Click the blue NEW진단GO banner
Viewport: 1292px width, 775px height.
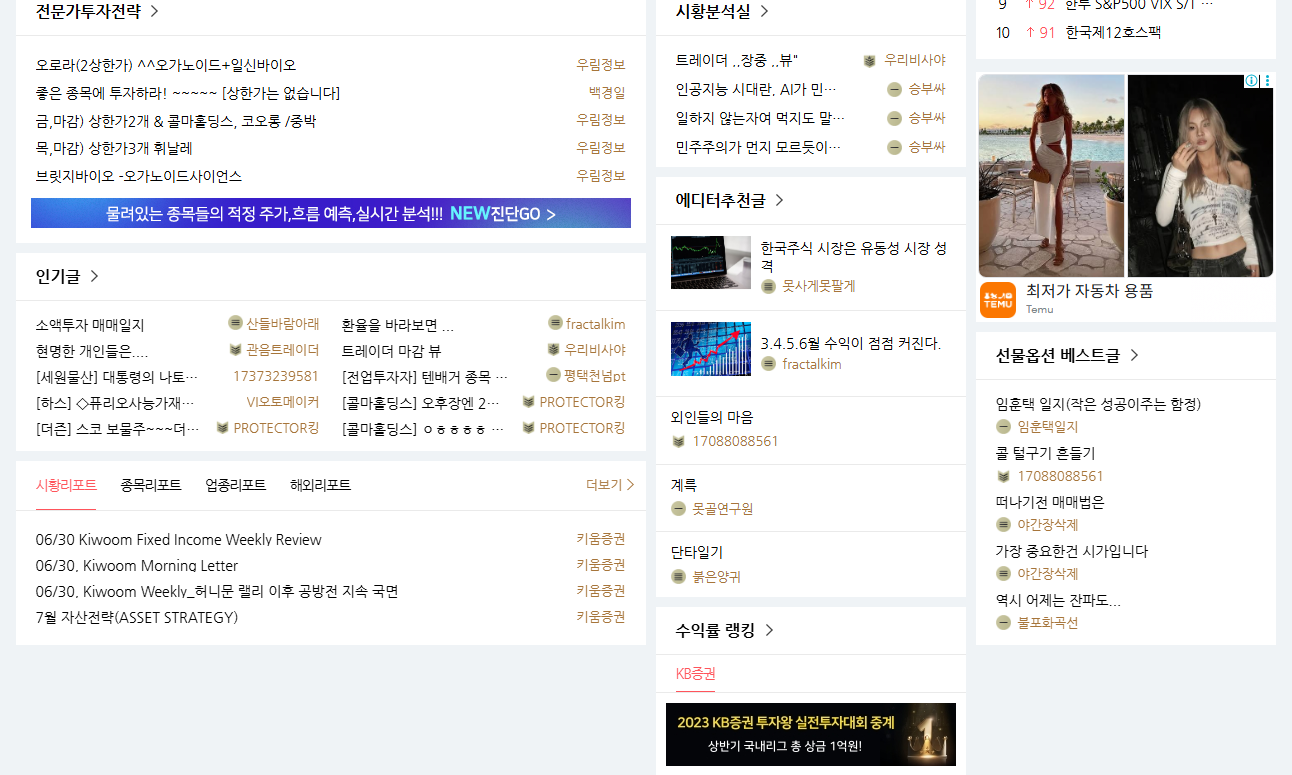point(331,213)
